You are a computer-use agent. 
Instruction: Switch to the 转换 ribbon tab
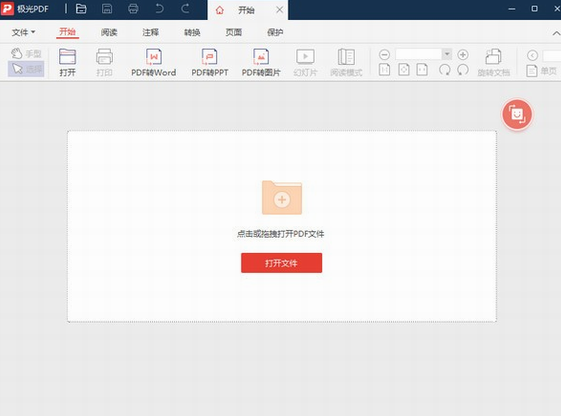[192, 33]
